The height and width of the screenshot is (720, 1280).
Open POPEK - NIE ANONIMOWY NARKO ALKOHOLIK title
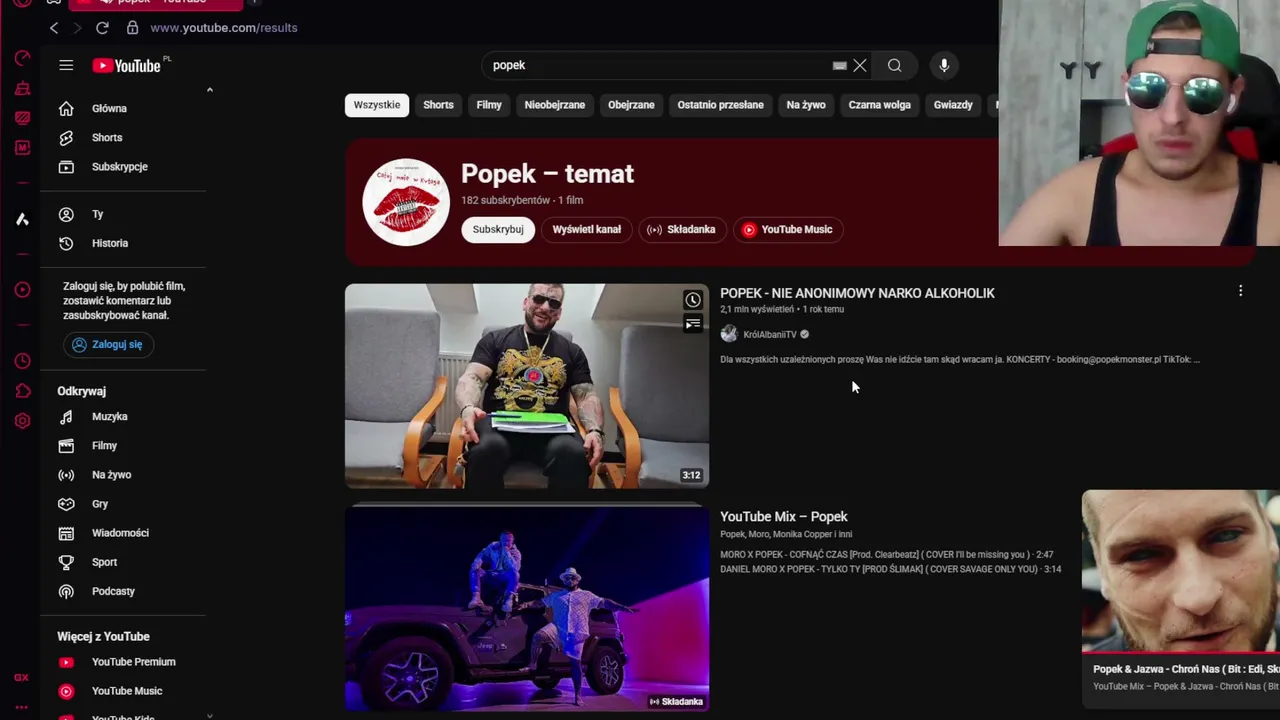(857, 293)
